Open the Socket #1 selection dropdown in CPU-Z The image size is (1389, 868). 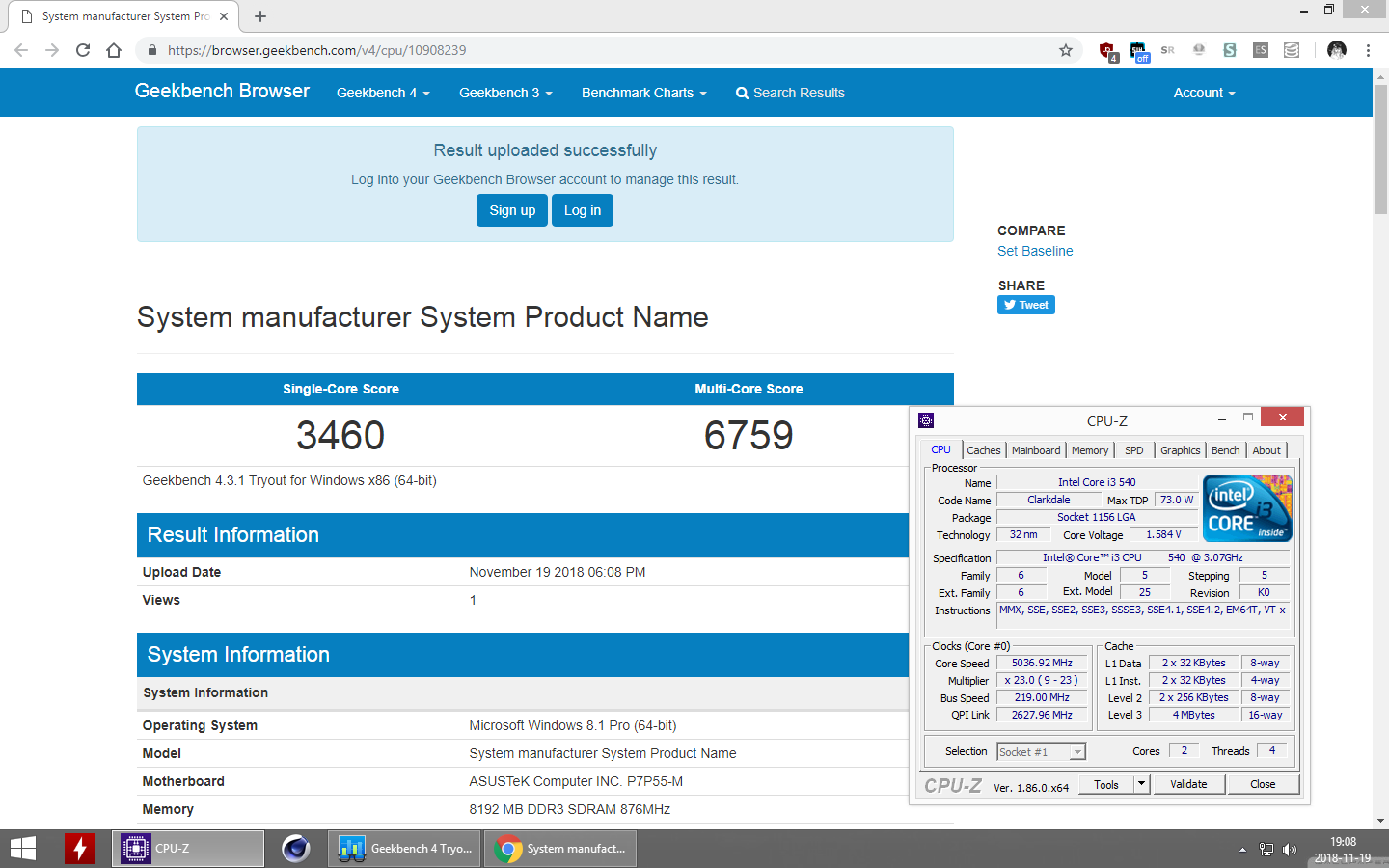(1041, 751)
